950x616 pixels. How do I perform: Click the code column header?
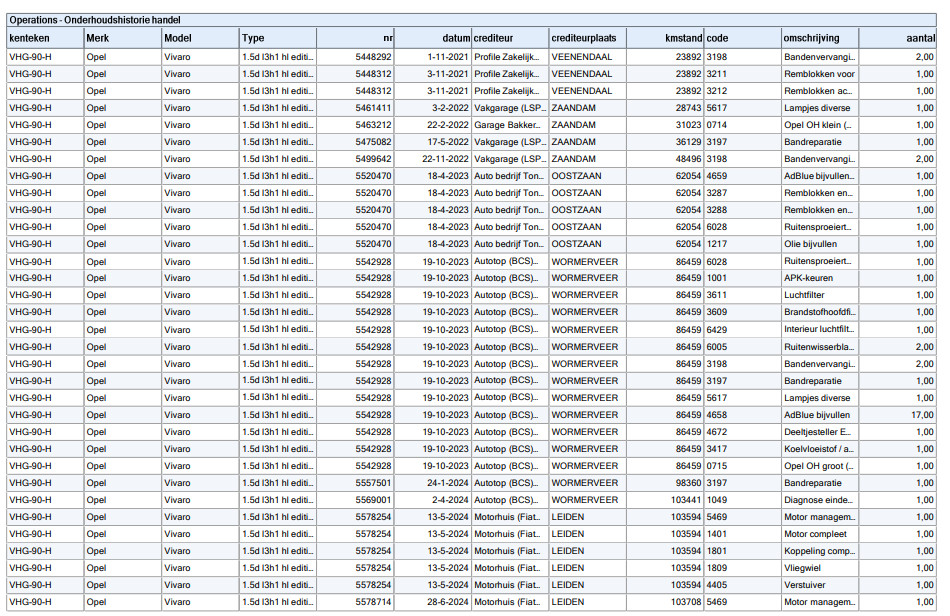(743, 38)
